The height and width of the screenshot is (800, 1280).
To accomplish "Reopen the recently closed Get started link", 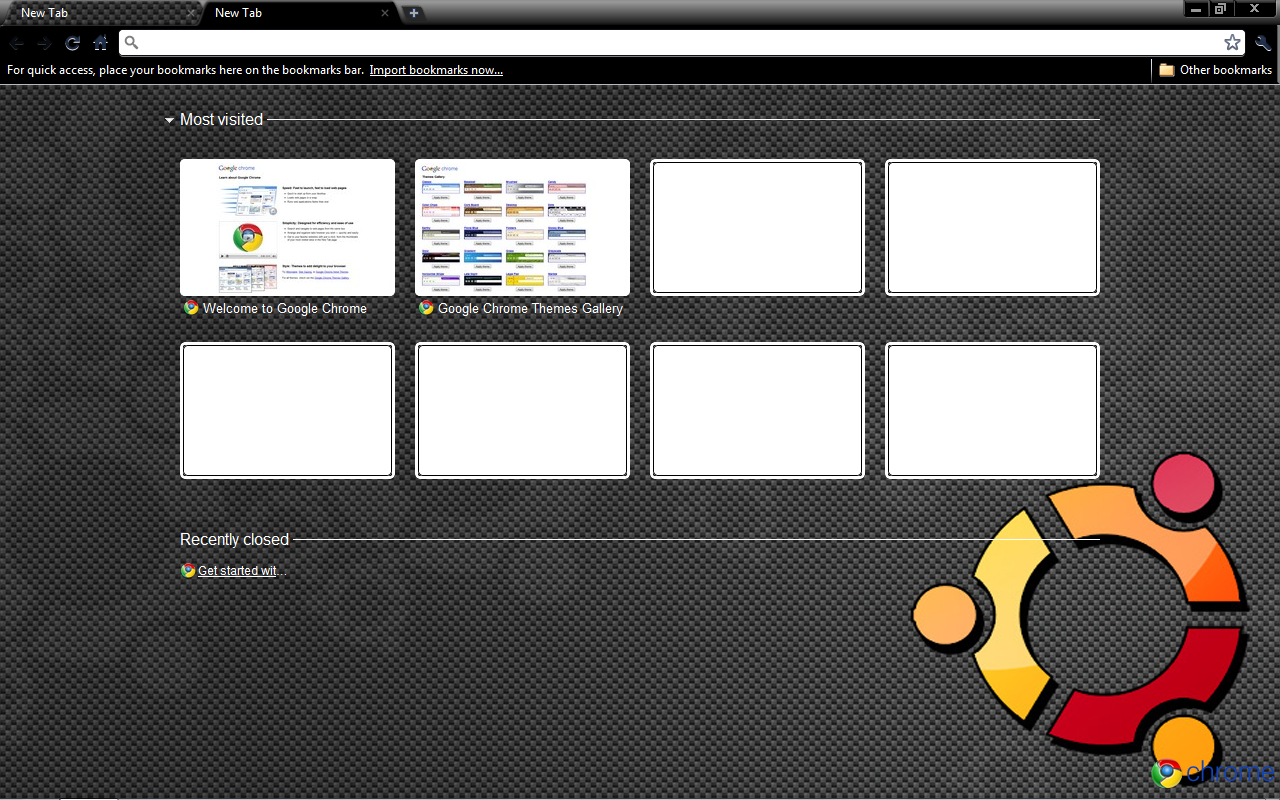I will point(242,570).
